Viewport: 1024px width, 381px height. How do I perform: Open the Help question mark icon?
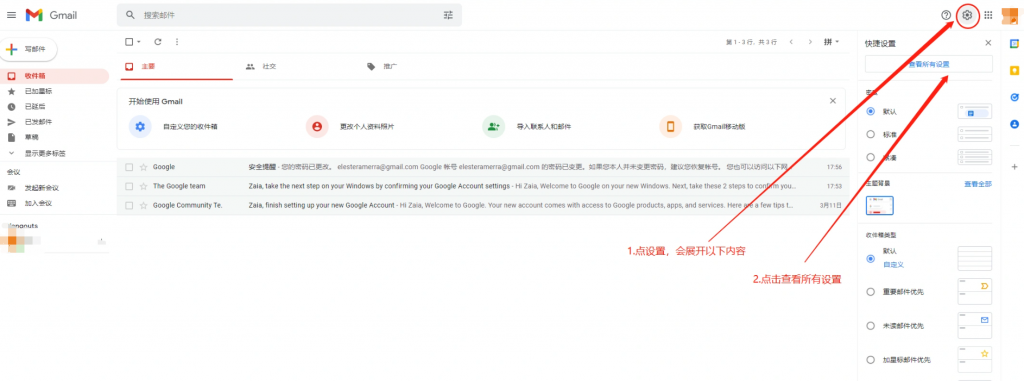pos(946,15)
